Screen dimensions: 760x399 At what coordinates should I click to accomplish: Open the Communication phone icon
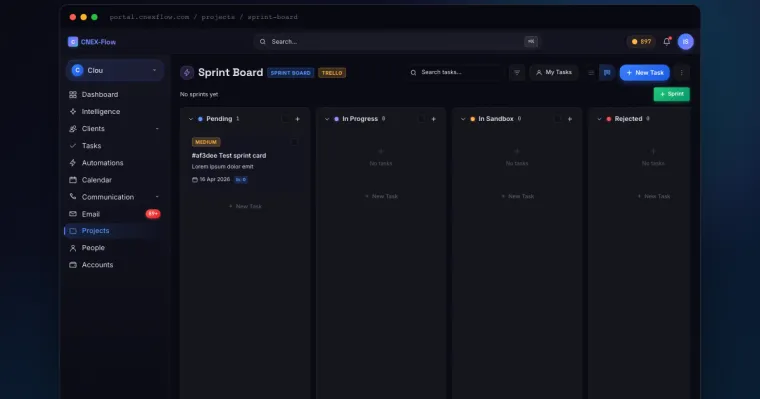[73, 196]
